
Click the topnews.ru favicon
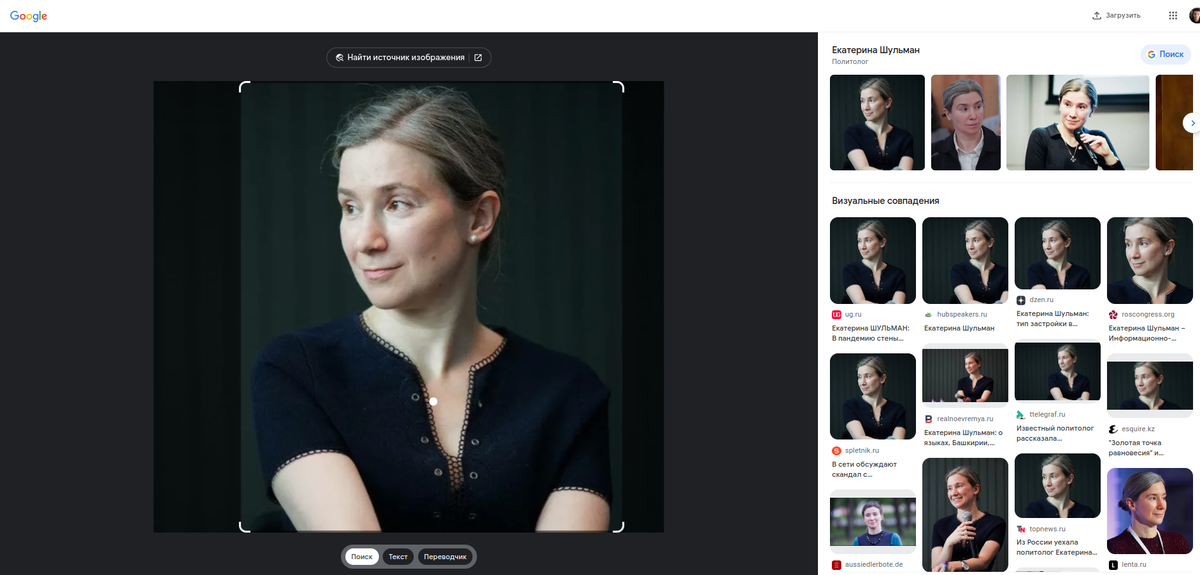click(1021, 529)
